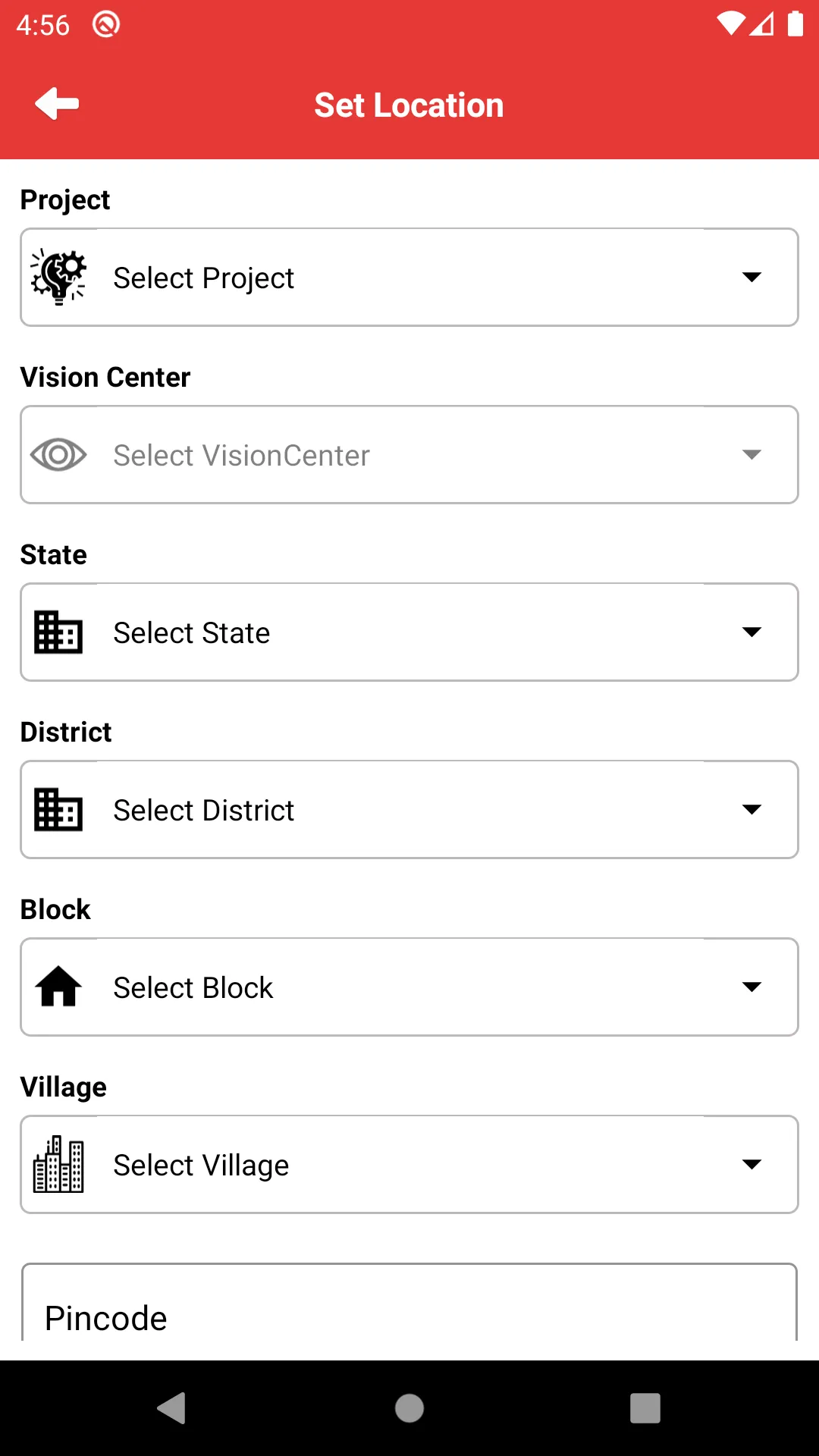Tap the back arrow in header
The height and width of the screenshot is (1456, 819).
pyautogui.click(x=57, y=104)
